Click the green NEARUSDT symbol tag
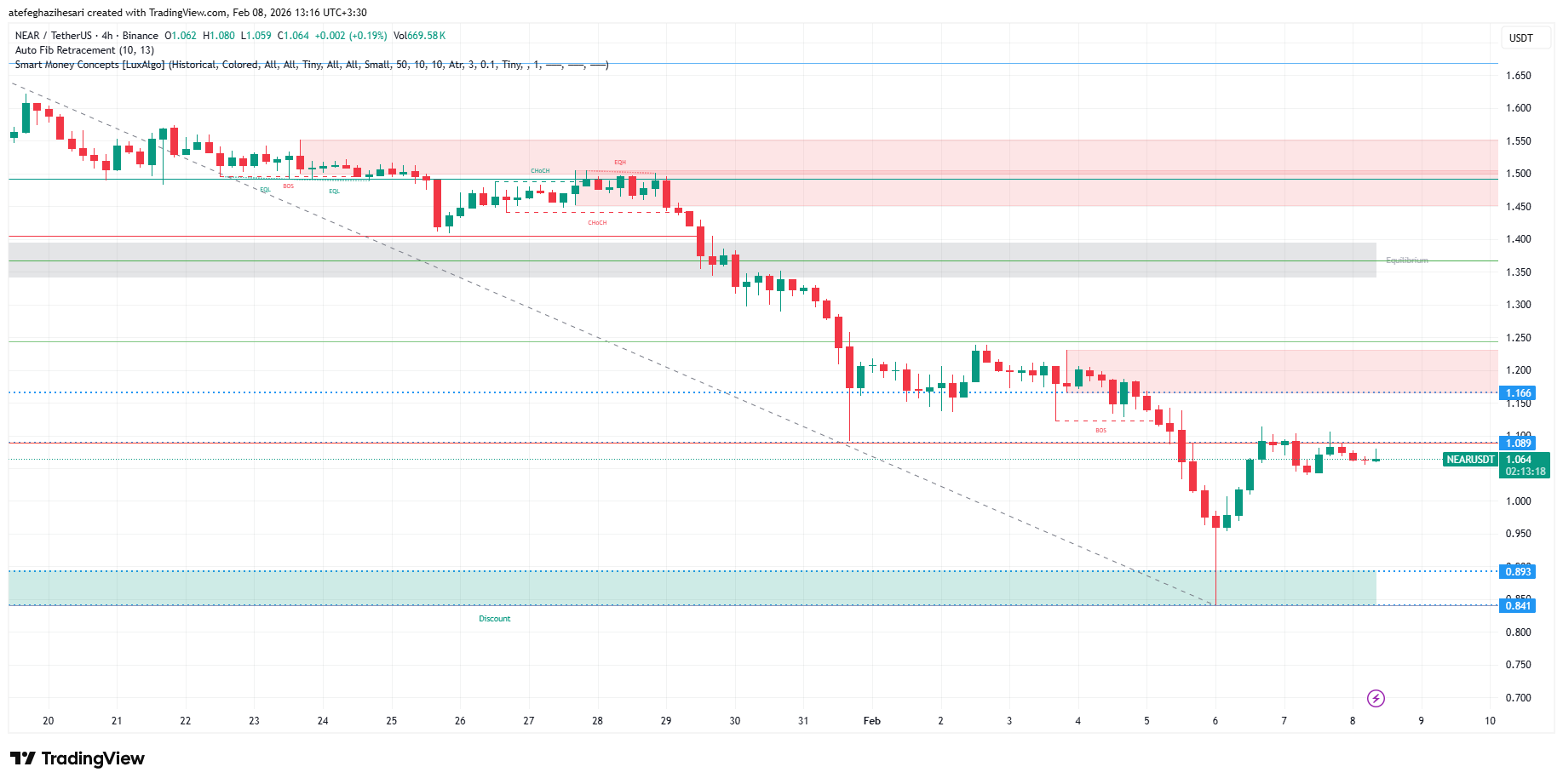The height and width of the screenshot is (784, 1563). click(1470, 460)
